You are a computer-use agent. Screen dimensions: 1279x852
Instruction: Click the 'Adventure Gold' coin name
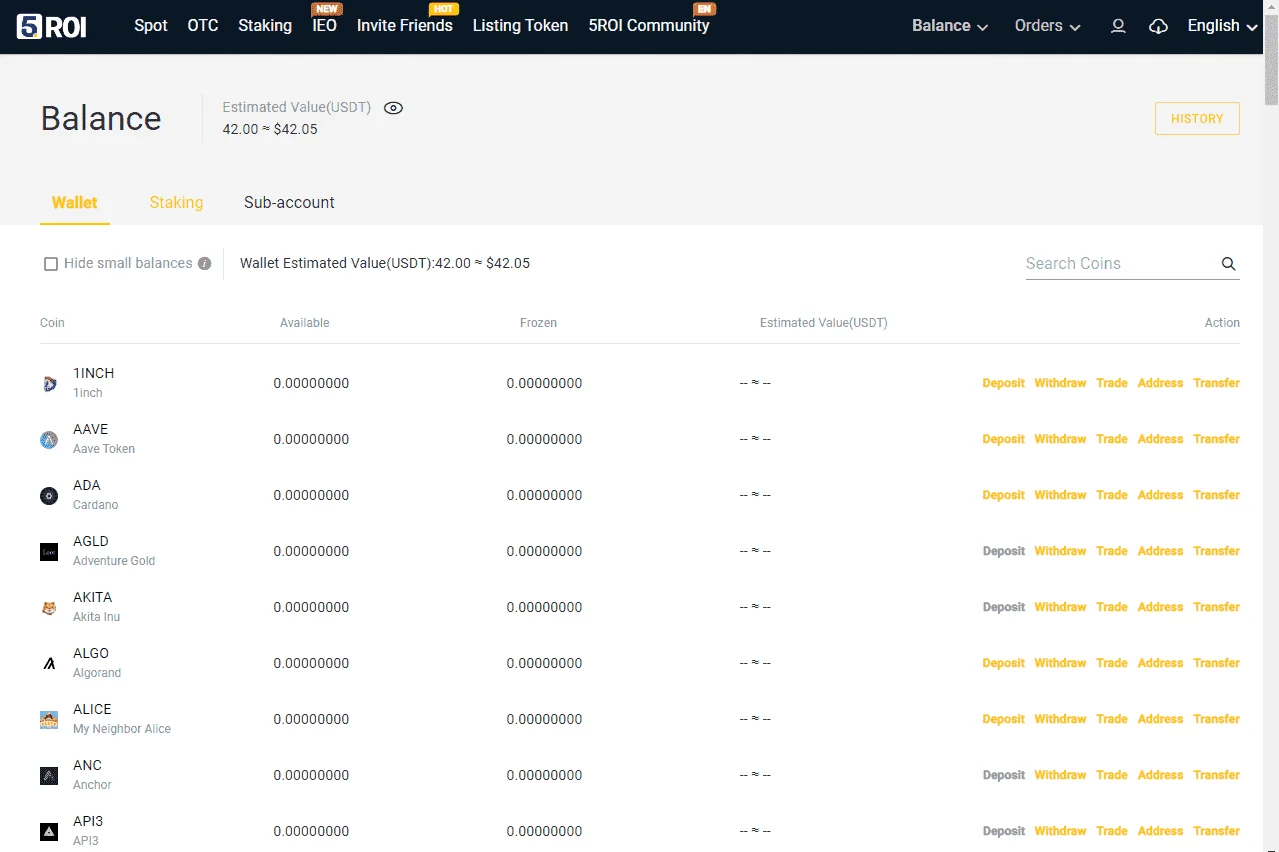click(114, 561)
